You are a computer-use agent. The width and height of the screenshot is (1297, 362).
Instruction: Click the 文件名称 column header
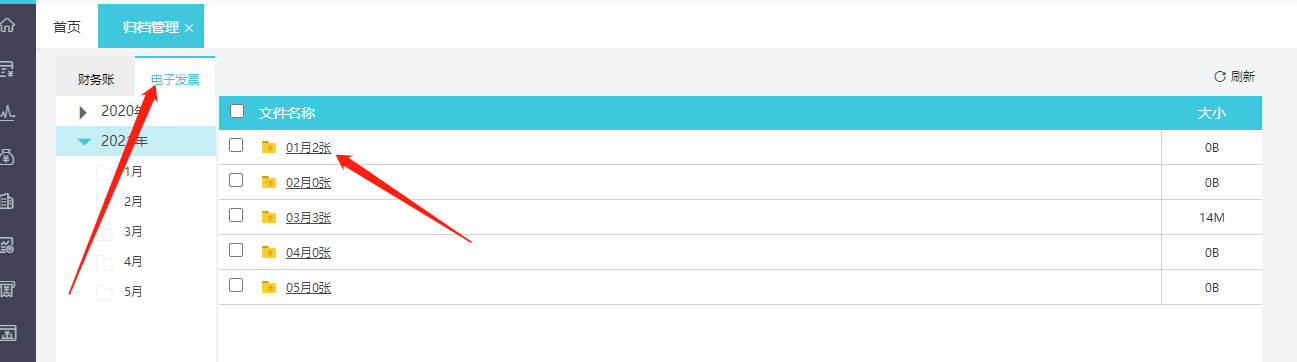(287, 113)
